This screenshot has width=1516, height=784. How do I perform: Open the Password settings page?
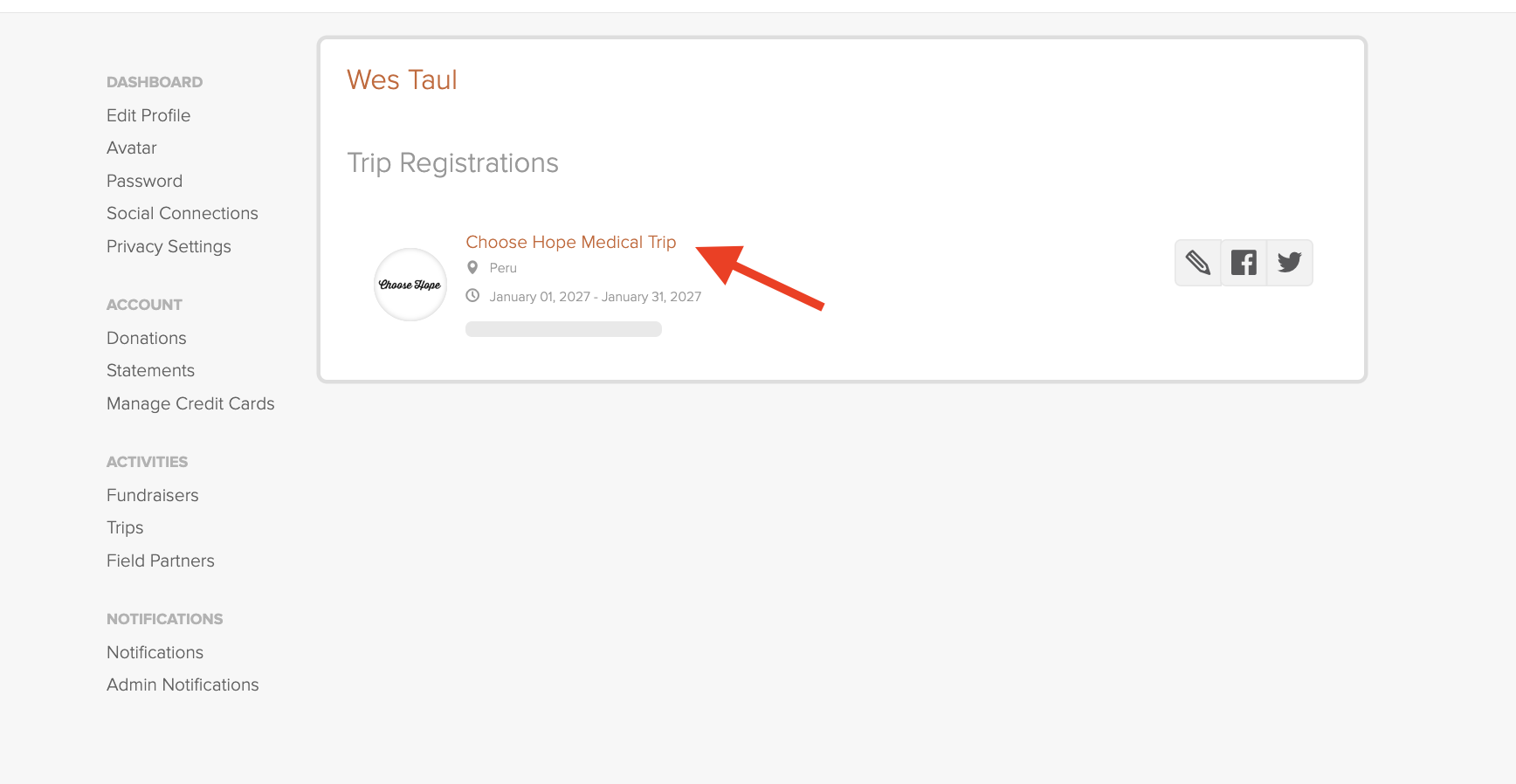point(144,181)
